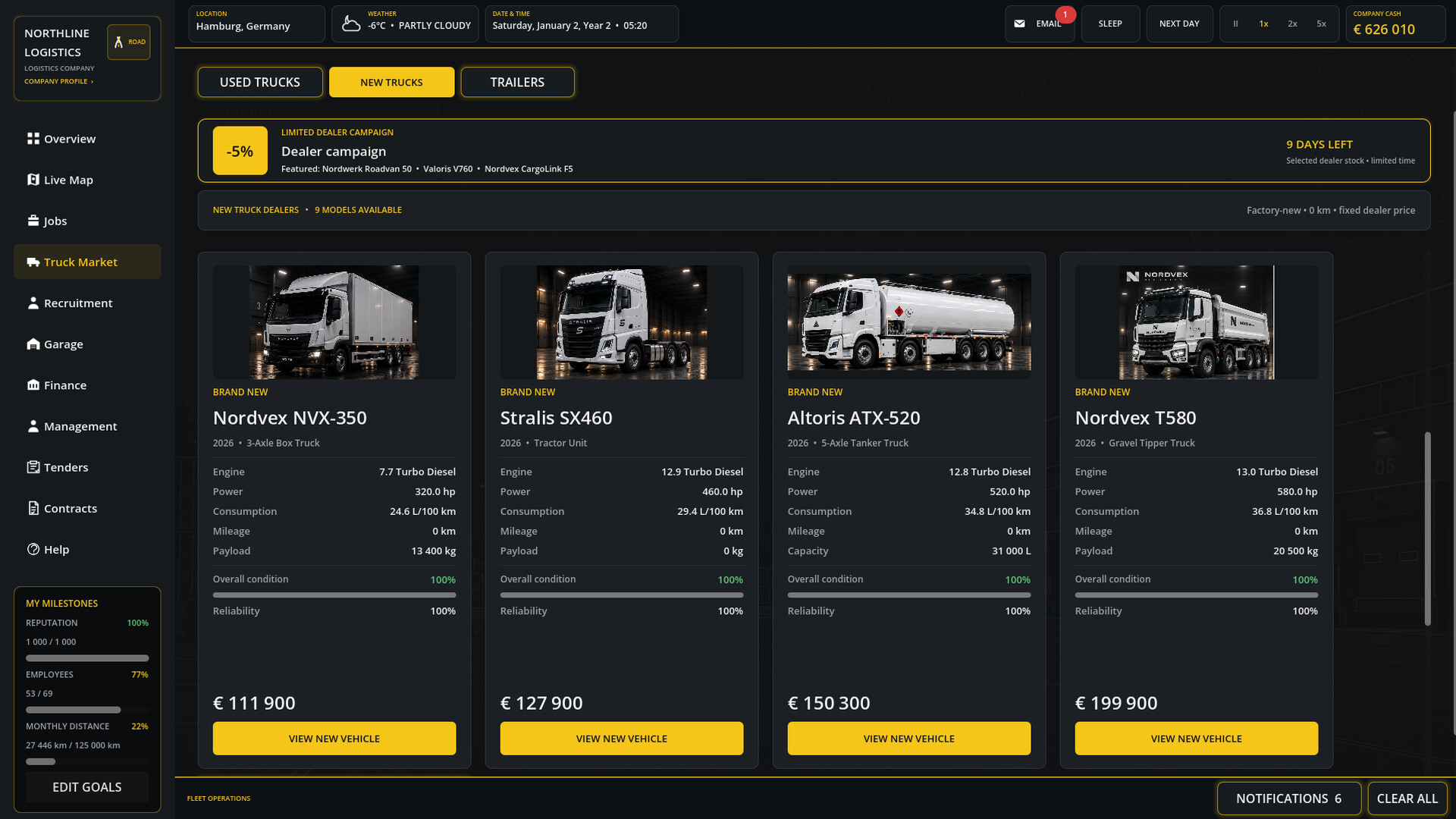Click the Stralis SX460 tractor photo
Screen dimensions: 1456x819
(x=622, y=322)
